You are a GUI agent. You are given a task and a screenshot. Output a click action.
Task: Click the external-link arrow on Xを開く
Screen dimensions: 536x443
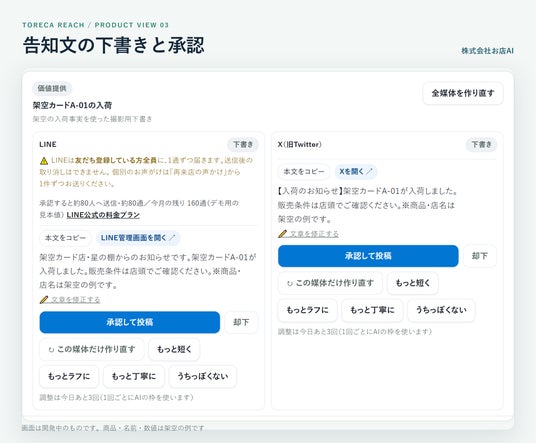pos(369,171)
